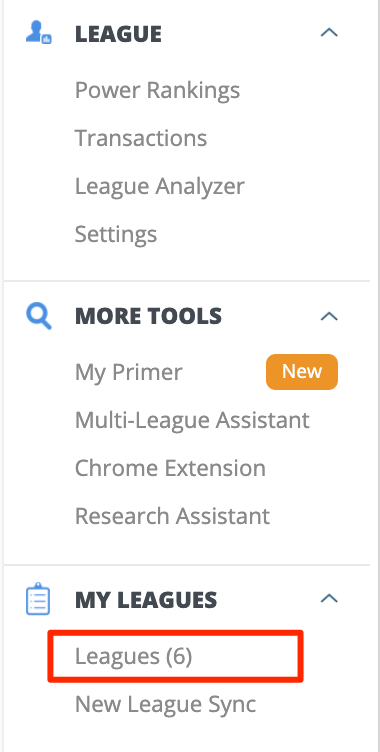Open League Analyzer
This screenshot has width=380, height=752.
click(x=160, y=187)
